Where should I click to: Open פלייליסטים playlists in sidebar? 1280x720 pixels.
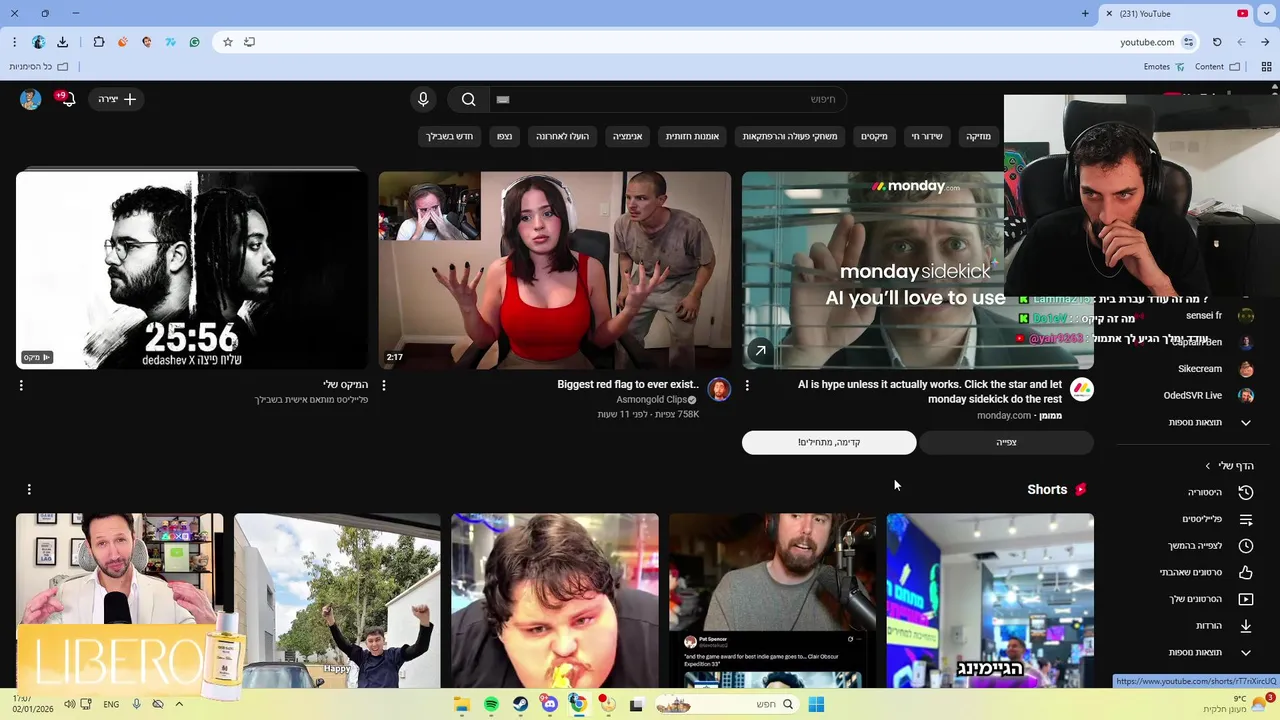pos(1217,519)
